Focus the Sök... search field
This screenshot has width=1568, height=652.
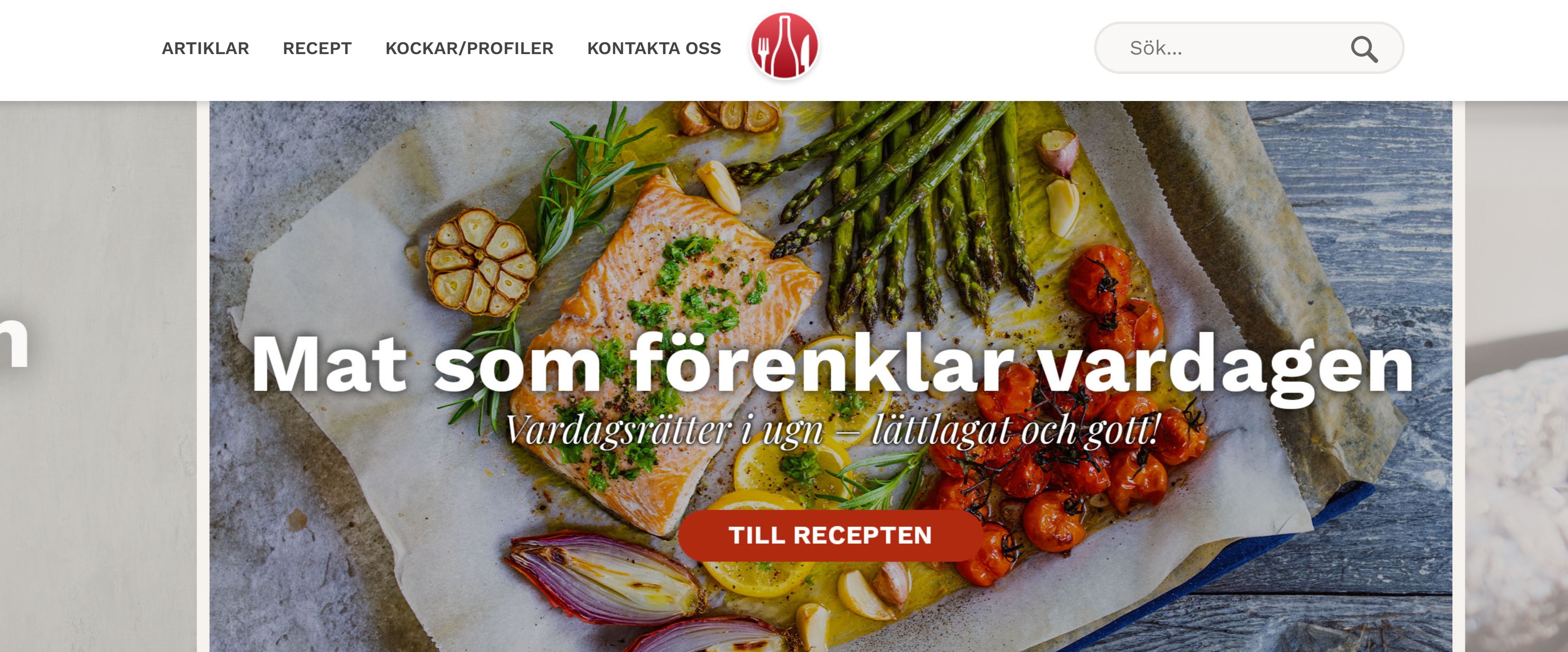tap(1249, 47)
